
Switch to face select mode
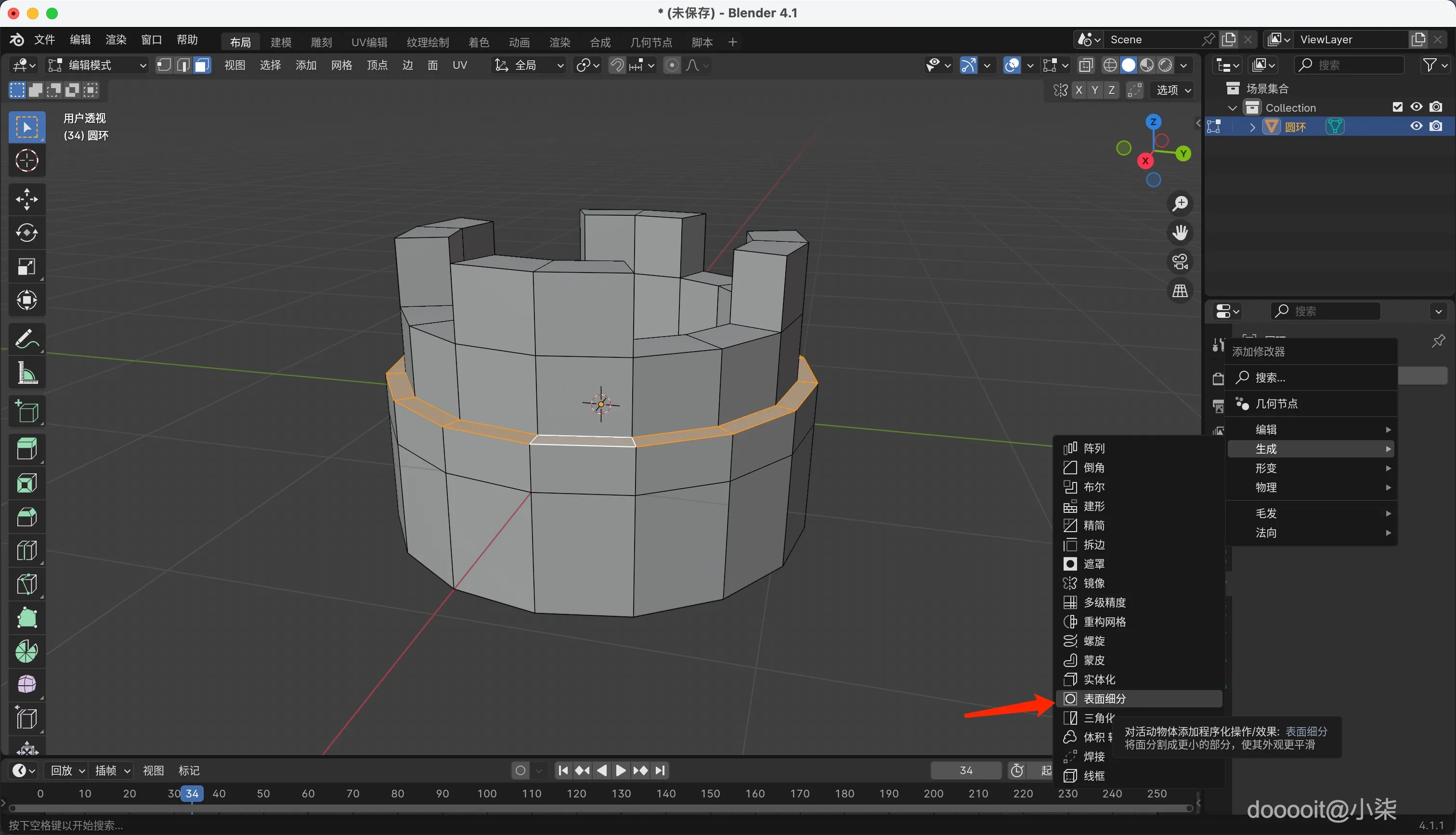(x=202, y=65)
